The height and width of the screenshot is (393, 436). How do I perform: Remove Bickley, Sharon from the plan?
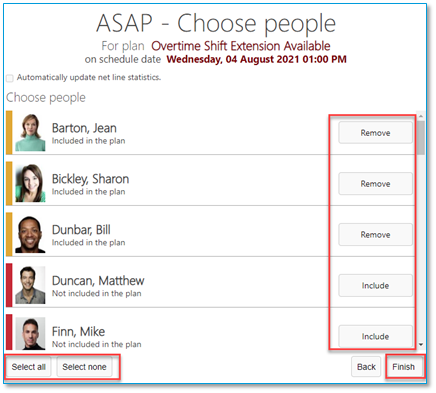[x=375, y=184]
